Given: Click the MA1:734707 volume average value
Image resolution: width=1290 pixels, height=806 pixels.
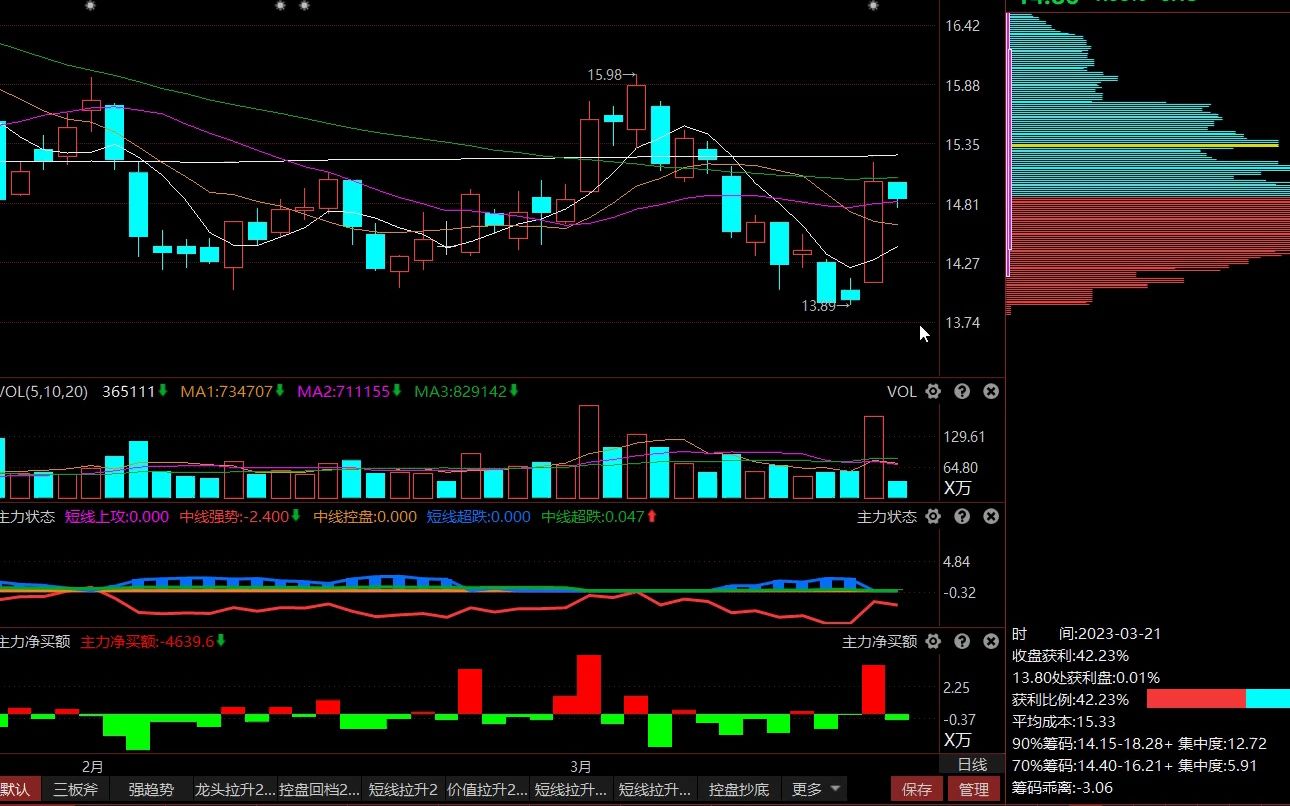Looking at the screenshot, I should click(227, 392).
